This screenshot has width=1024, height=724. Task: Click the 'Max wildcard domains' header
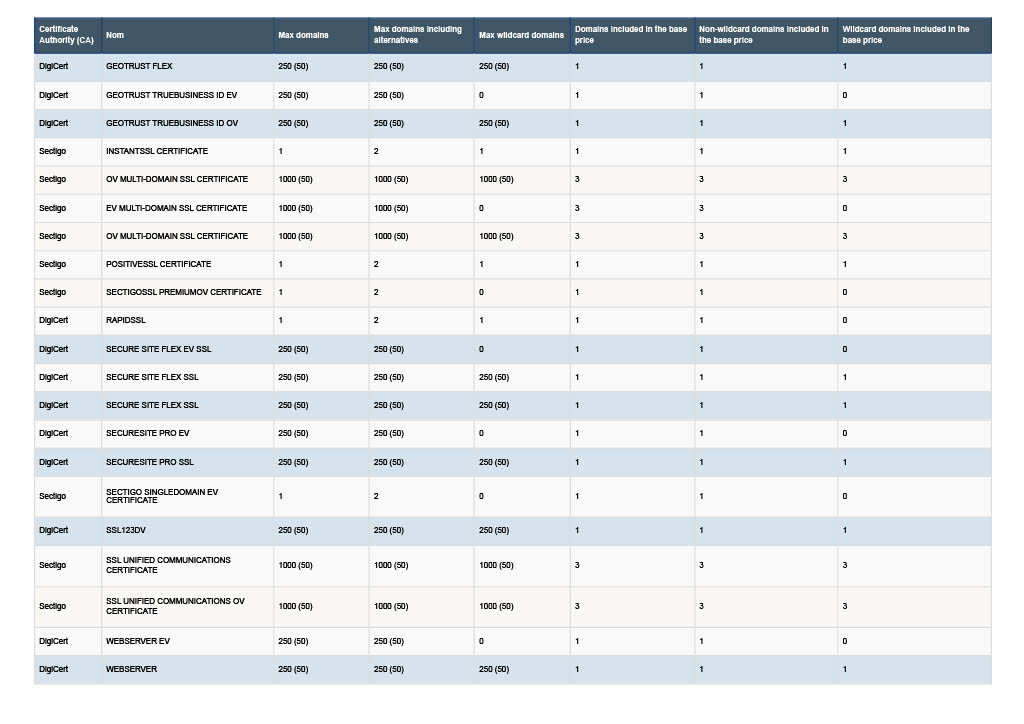[522, 35]
